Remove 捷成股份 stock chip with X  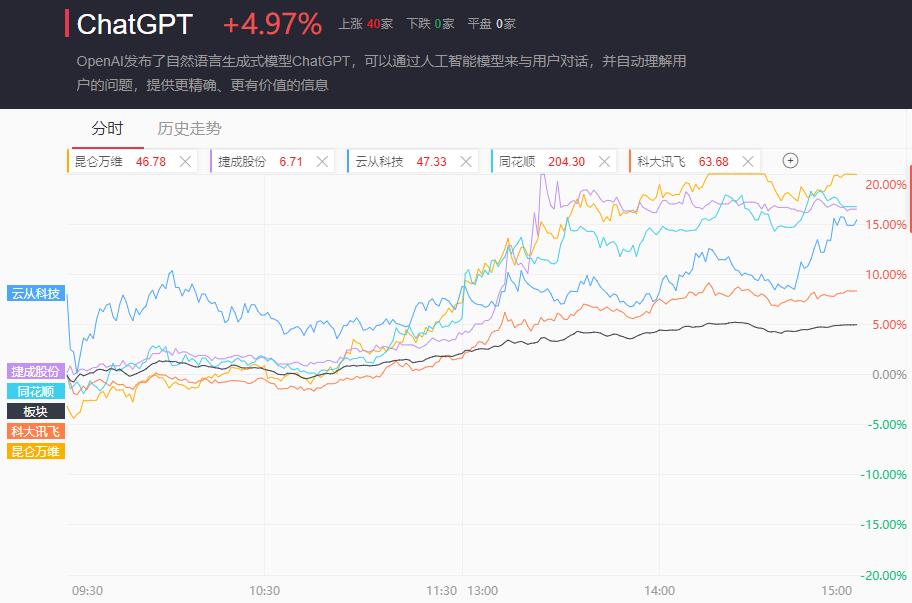[322, 162]
